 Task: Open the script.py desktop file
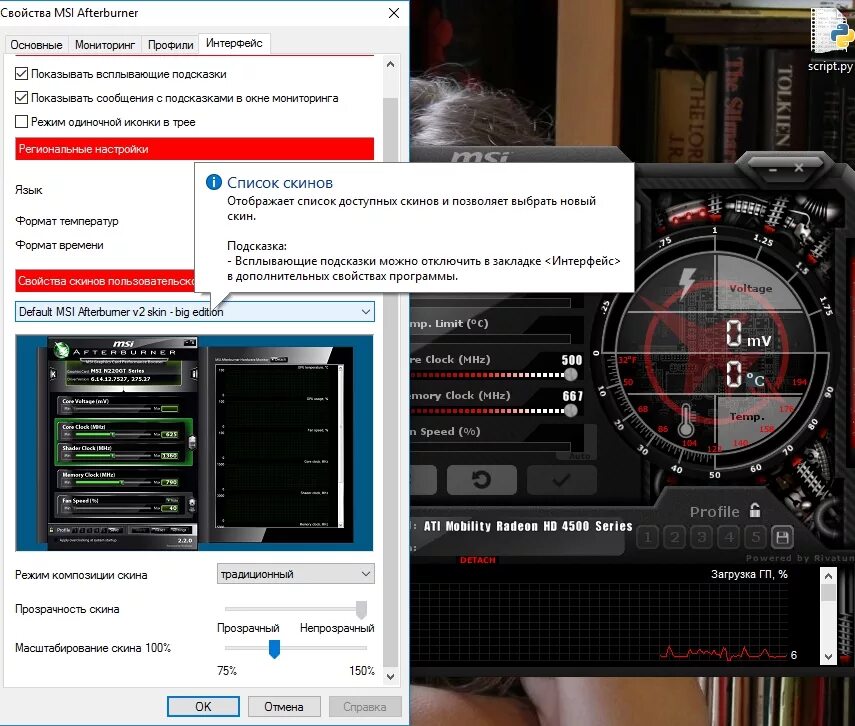pos(830,38)
